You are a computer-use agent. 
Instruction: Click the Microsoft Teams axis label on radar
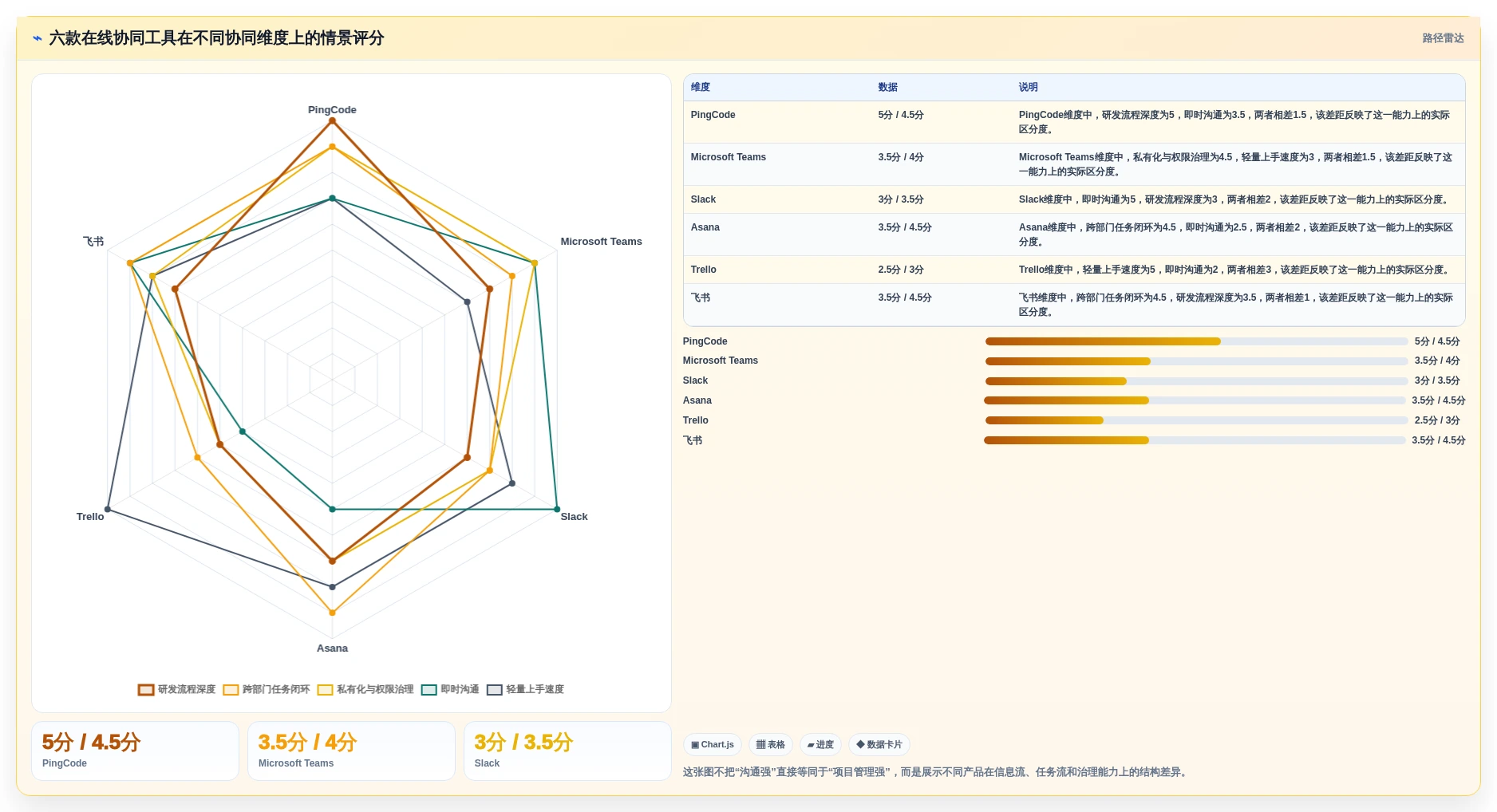tap(601, 242)
